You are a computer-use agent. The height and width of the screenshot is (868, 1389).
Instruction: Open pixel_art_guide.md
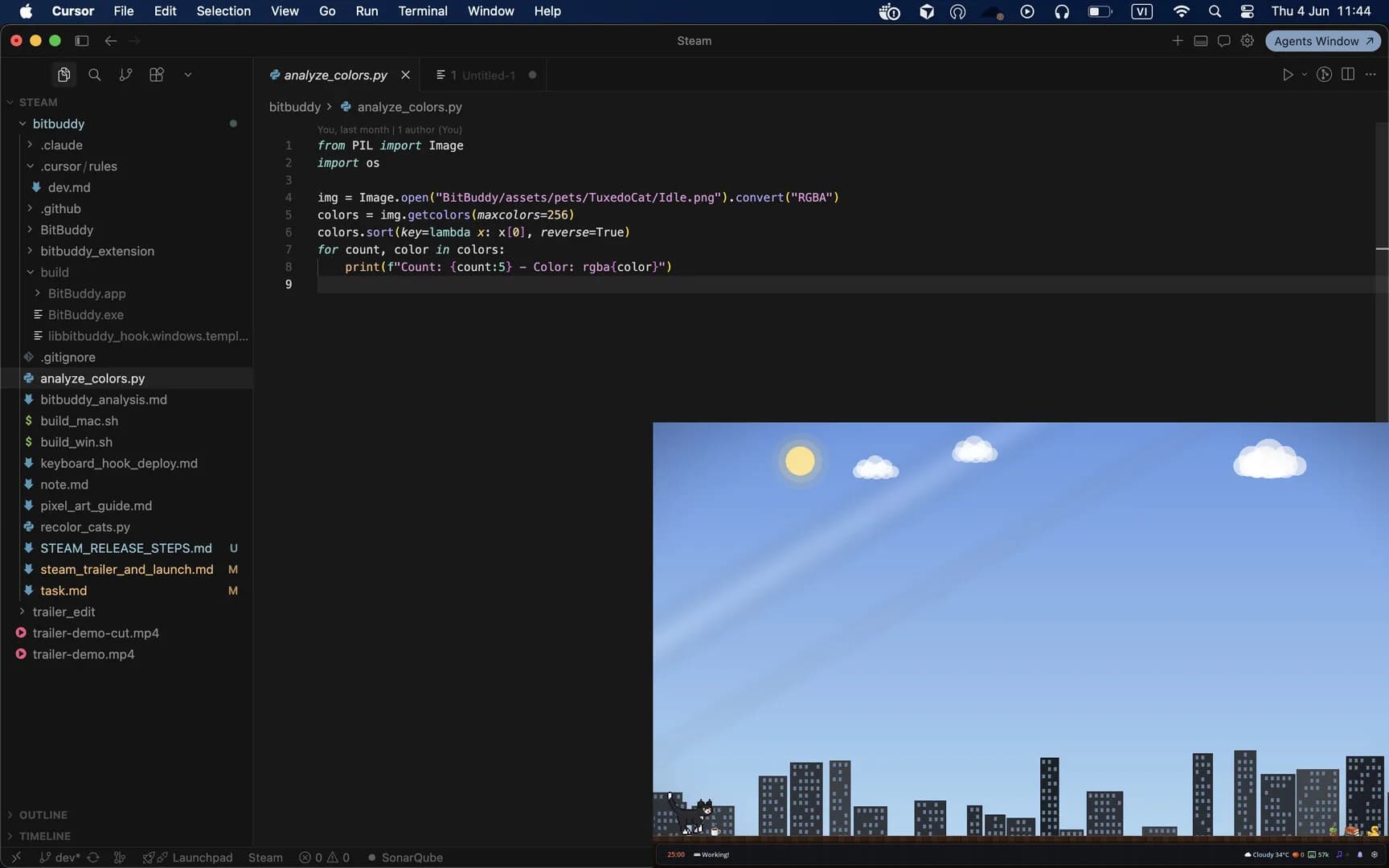point(127,506)
